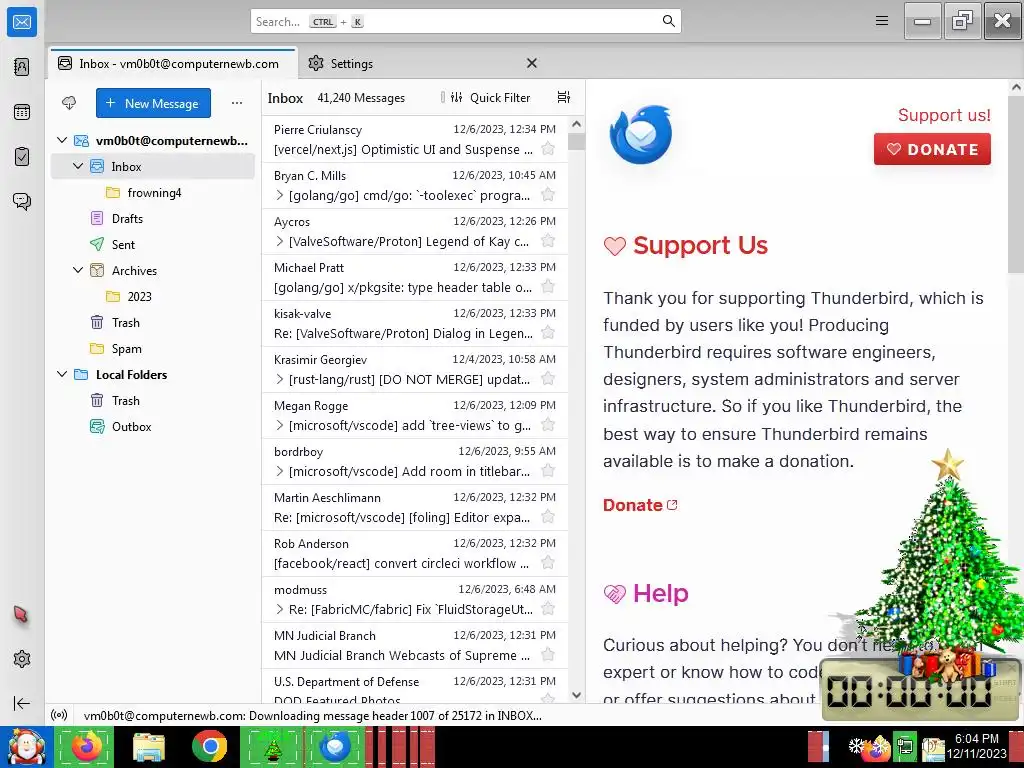Close the Settings tab
The width and height of the screenshot is (1024, 768).
click(532, 63)
